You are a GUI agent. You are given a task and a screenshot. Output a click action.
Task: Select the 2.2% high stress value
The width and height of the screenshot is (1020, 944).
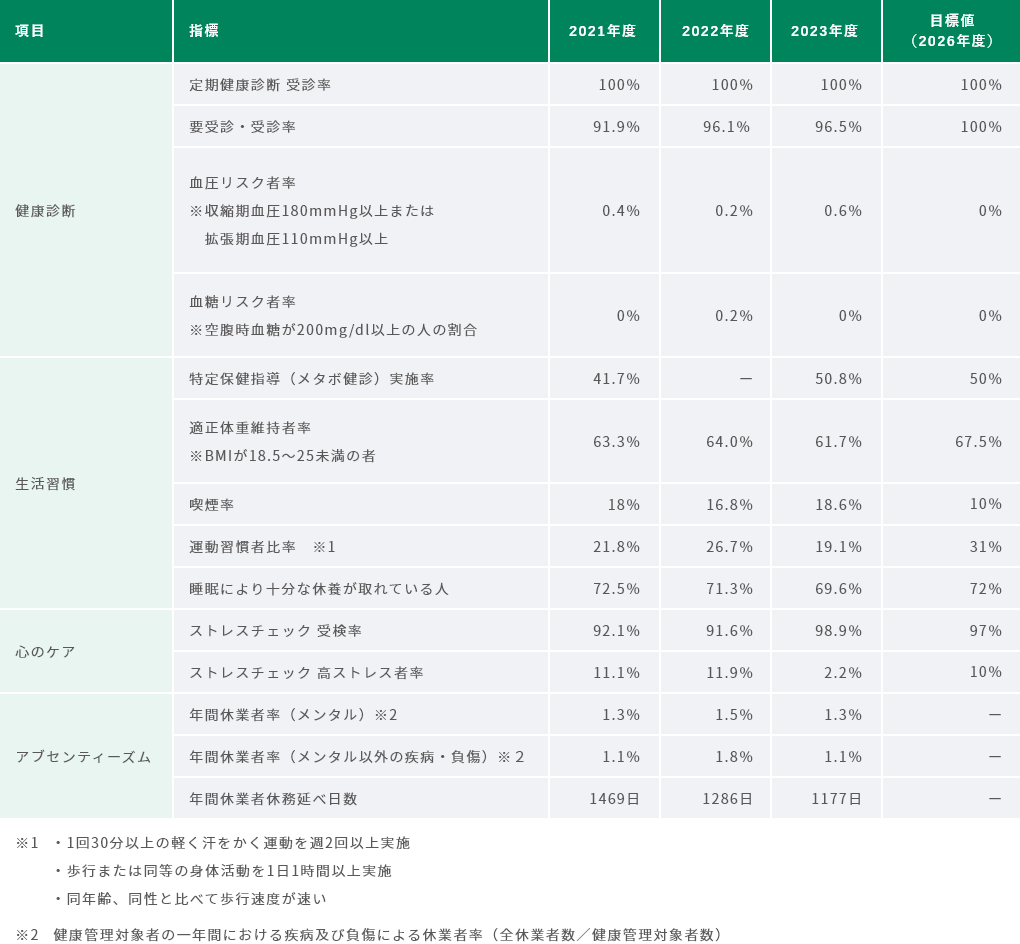click(843, 673)
